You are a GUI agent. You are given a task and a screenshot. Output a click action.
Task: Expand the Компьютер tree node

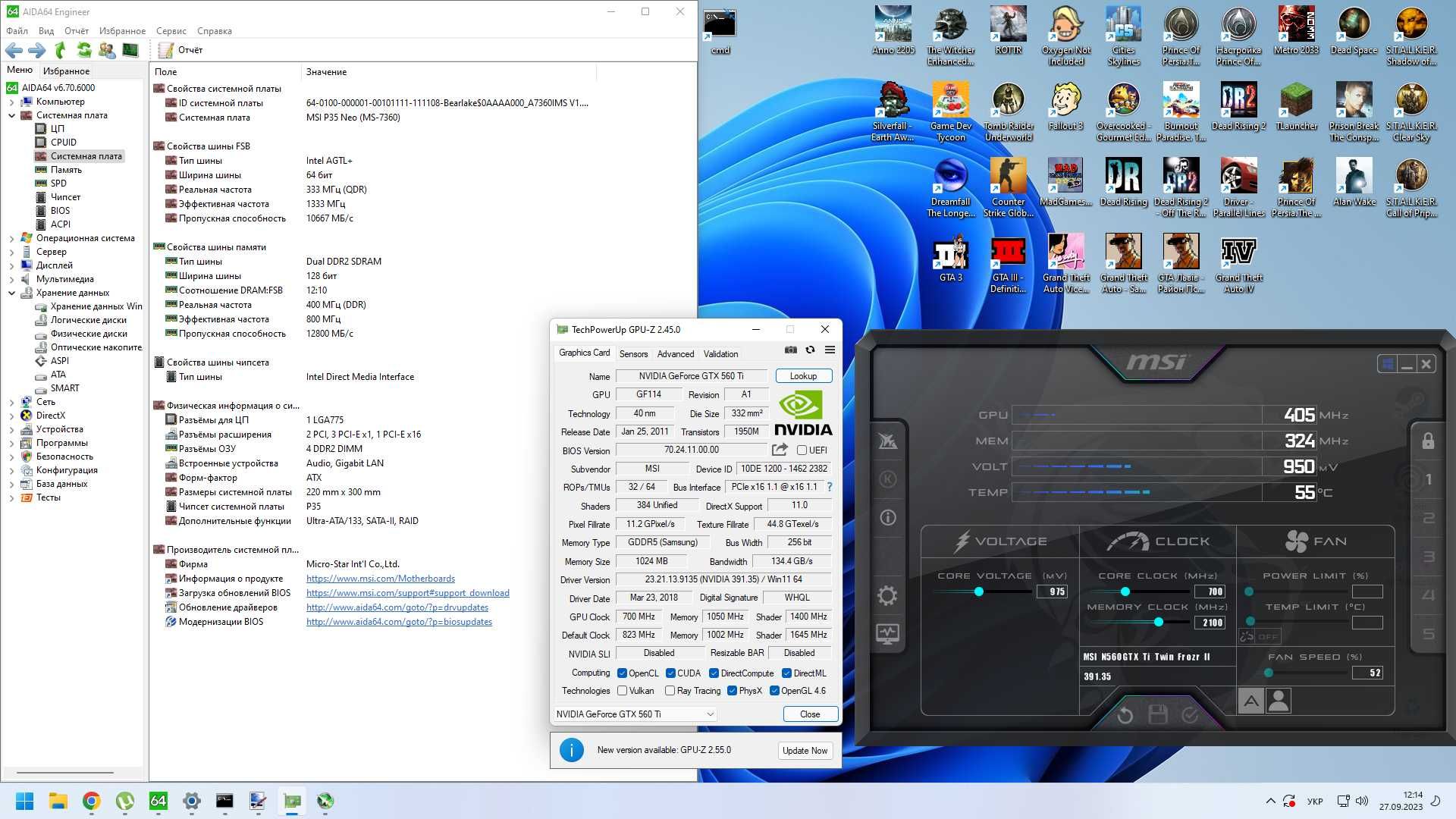tap(11, 102)
